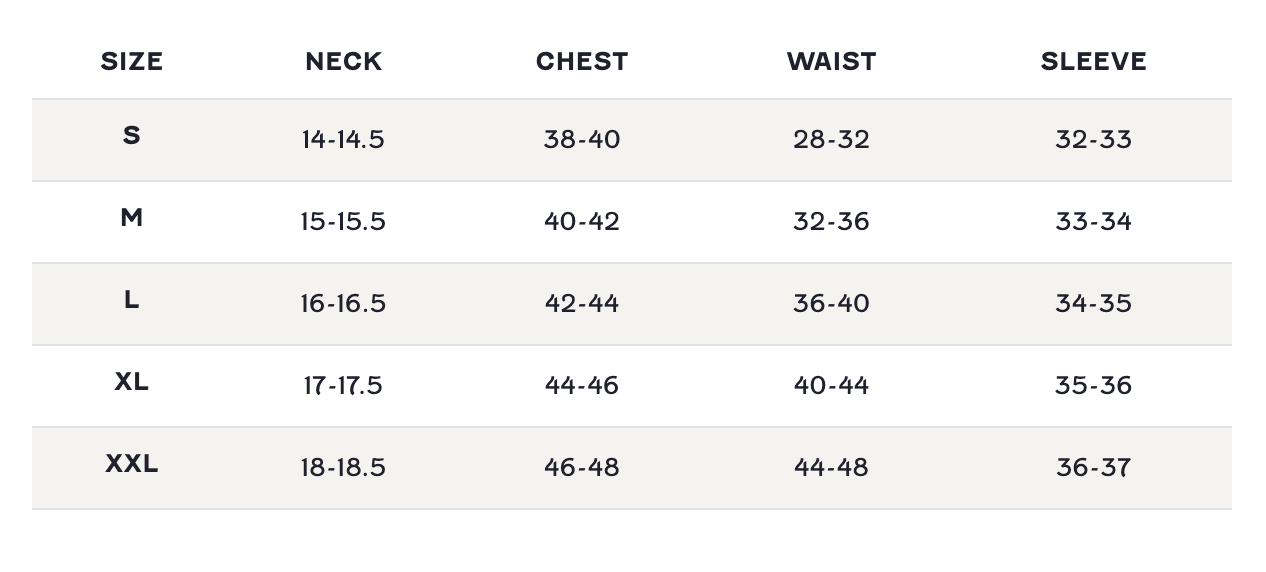
Task: Click the SLEEVE column header
Action: [x=1093, y=62]
